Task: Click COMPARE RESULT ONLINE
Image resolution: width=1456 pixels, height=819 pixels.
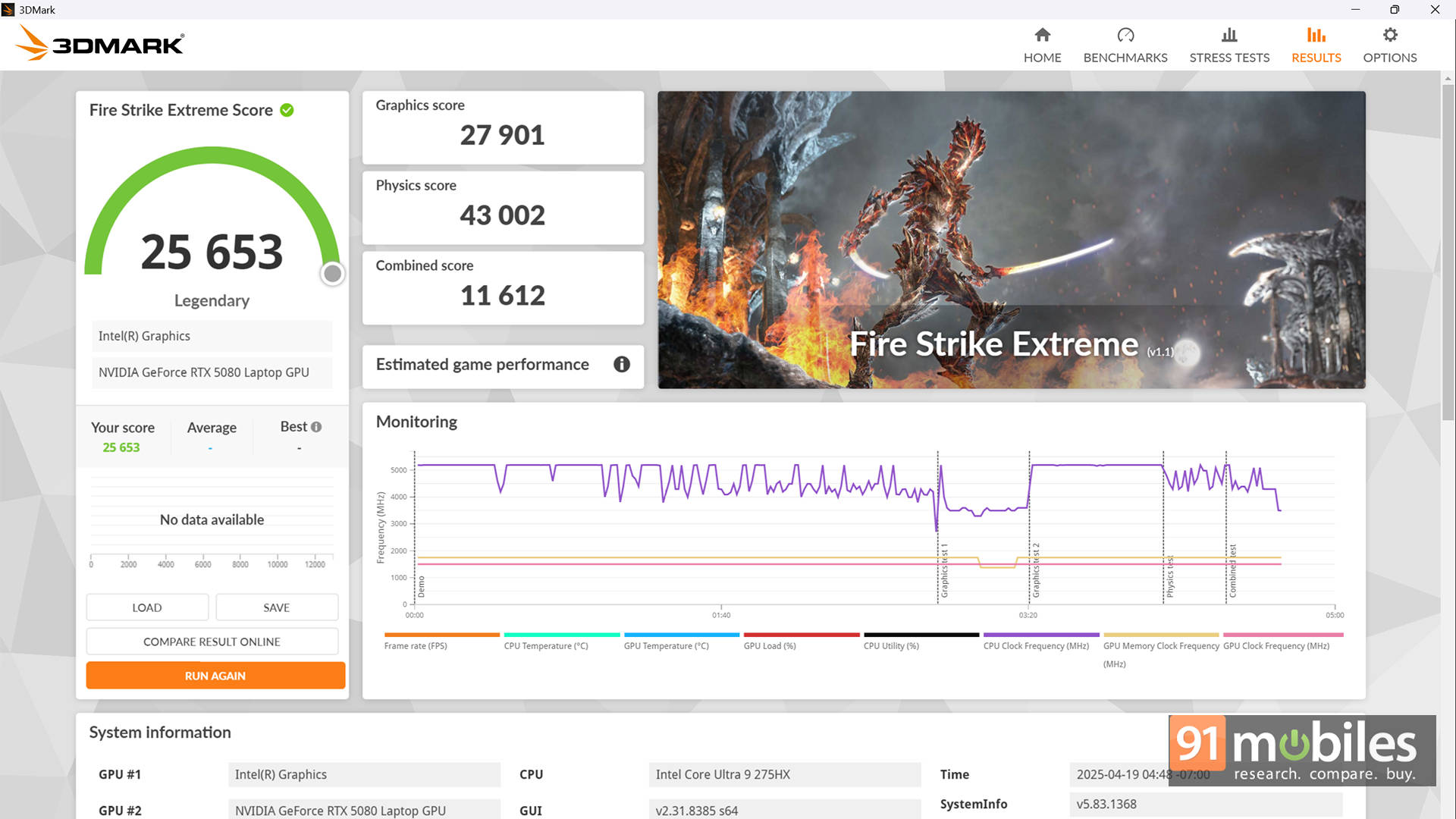Action: (212, 642)
